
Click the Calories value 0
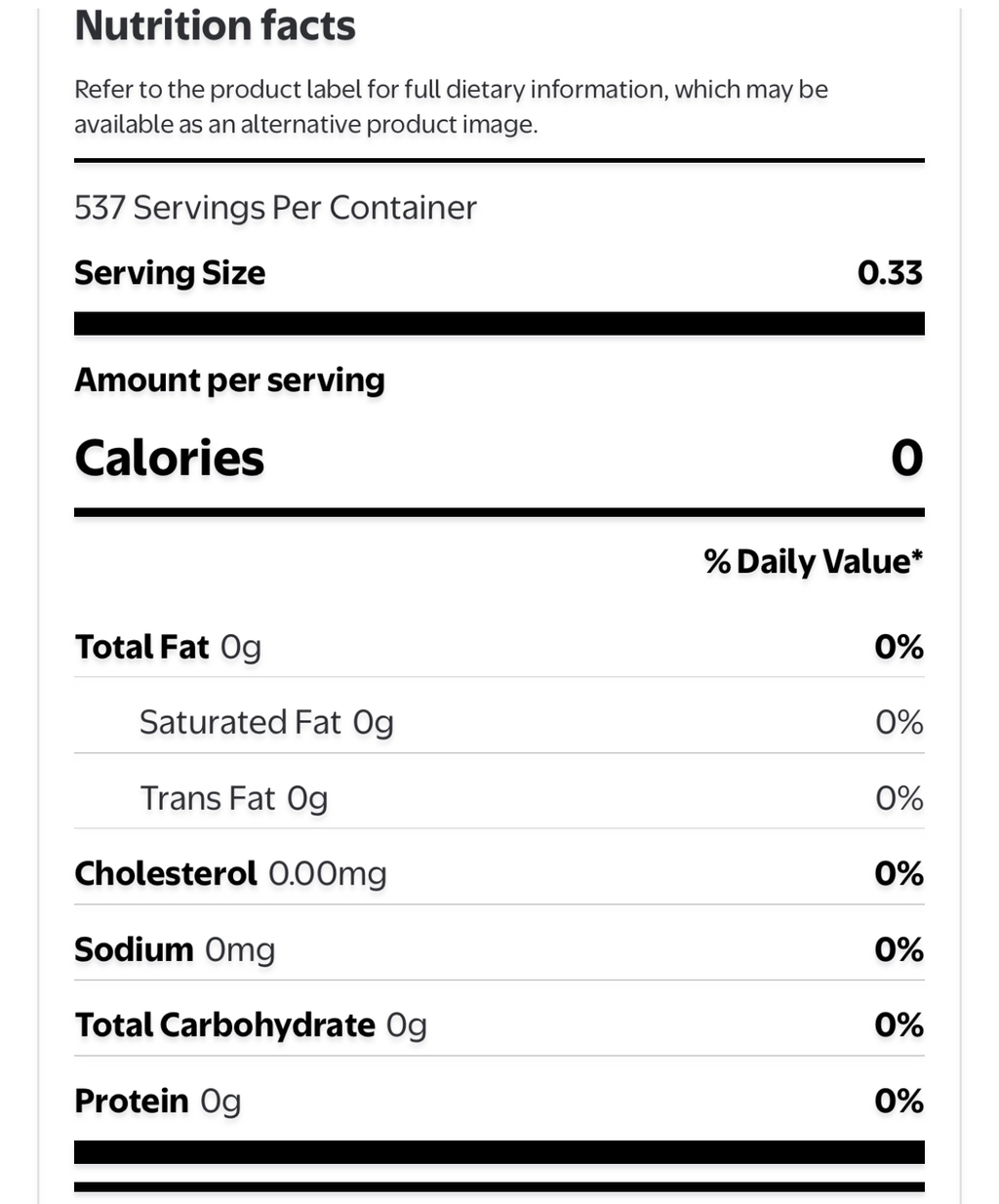pyautogui.click(x=907, y=459)
